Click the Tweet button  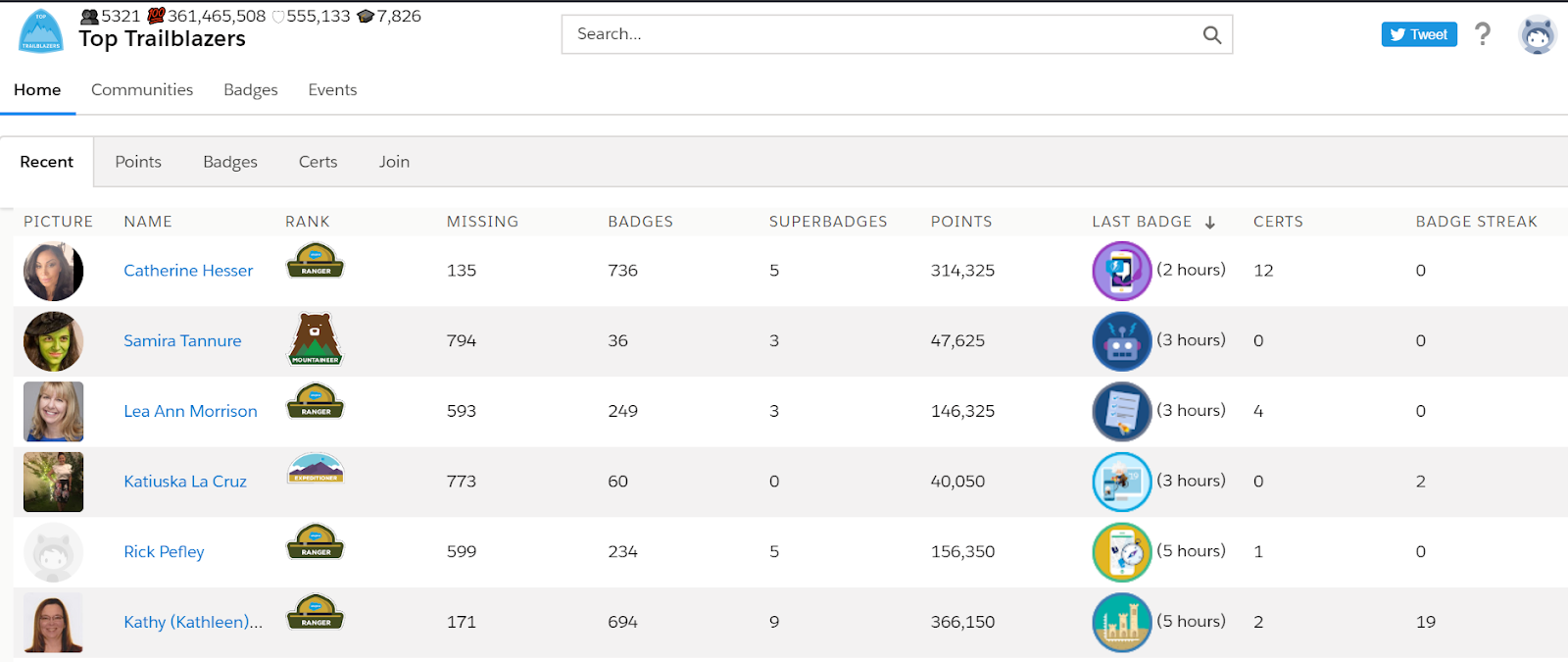click(x=1419, y=34)
